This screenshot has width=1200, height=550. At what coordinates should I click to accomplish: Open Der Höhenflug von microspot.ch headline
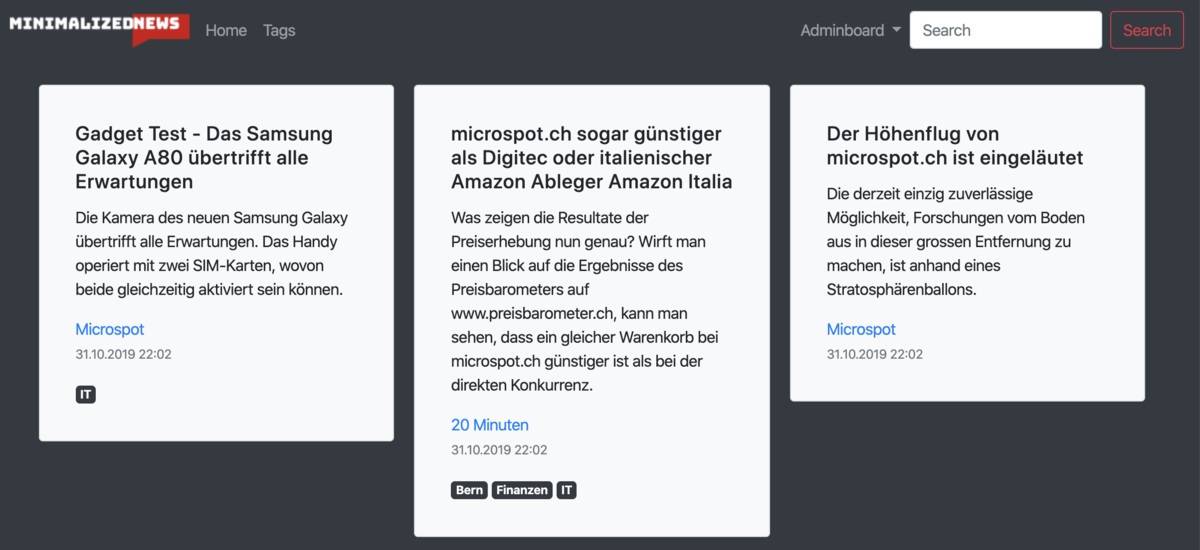click(955, 145)
